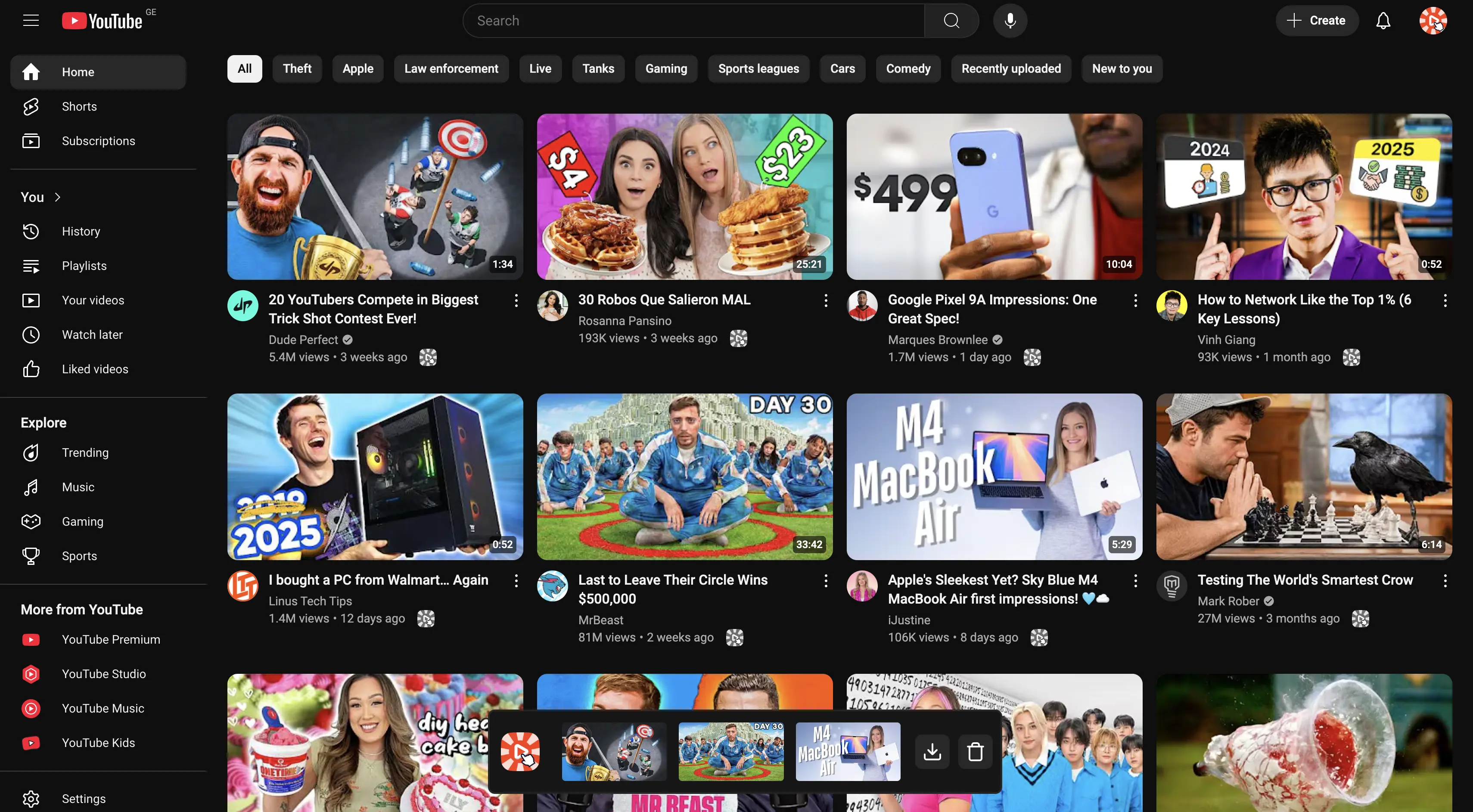
Task: Select the Recently uploaded chip
Action: point(1010,68)
